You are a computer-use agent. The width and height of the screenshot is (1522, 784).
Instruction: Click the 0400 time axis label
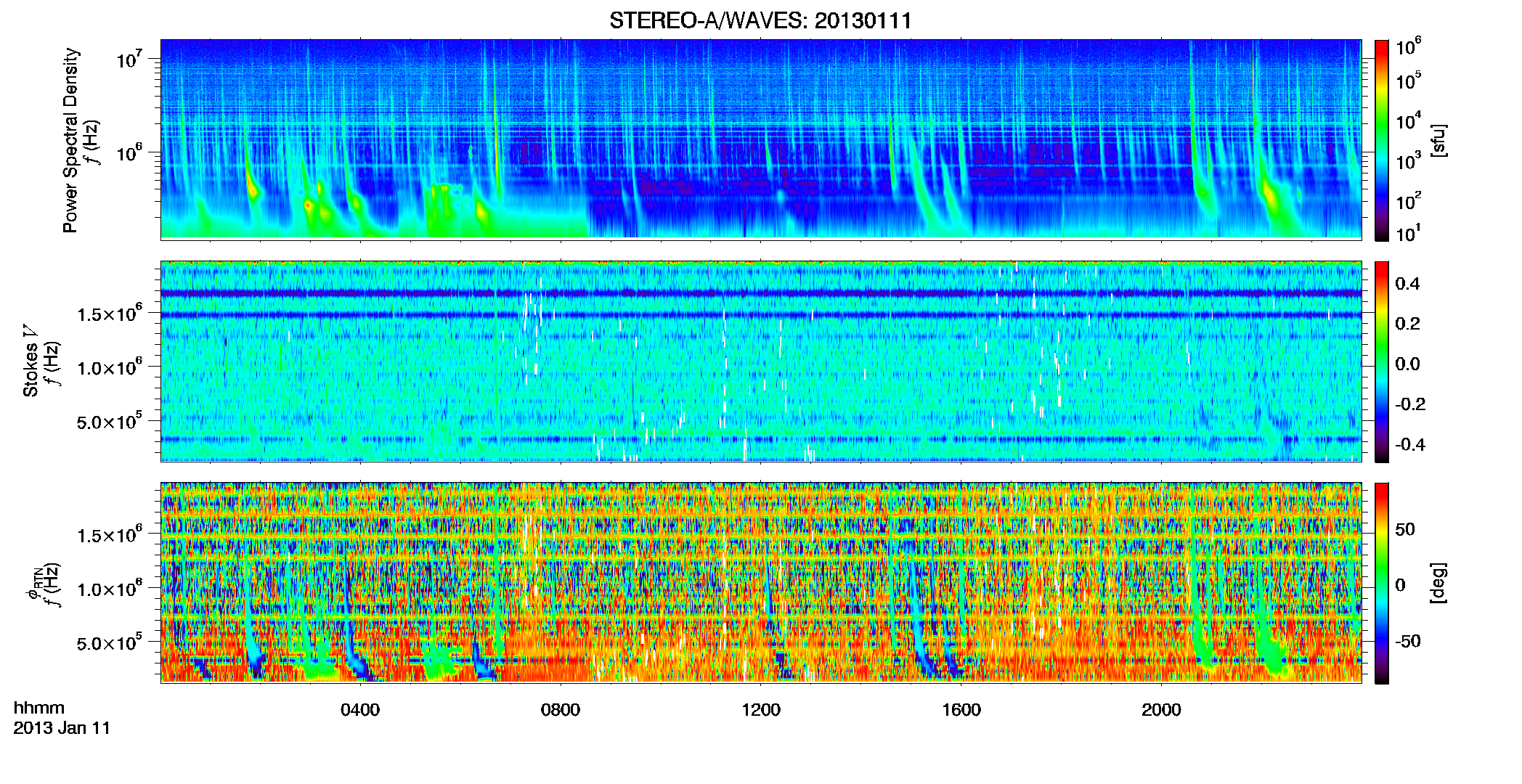(x=360, y=710)
